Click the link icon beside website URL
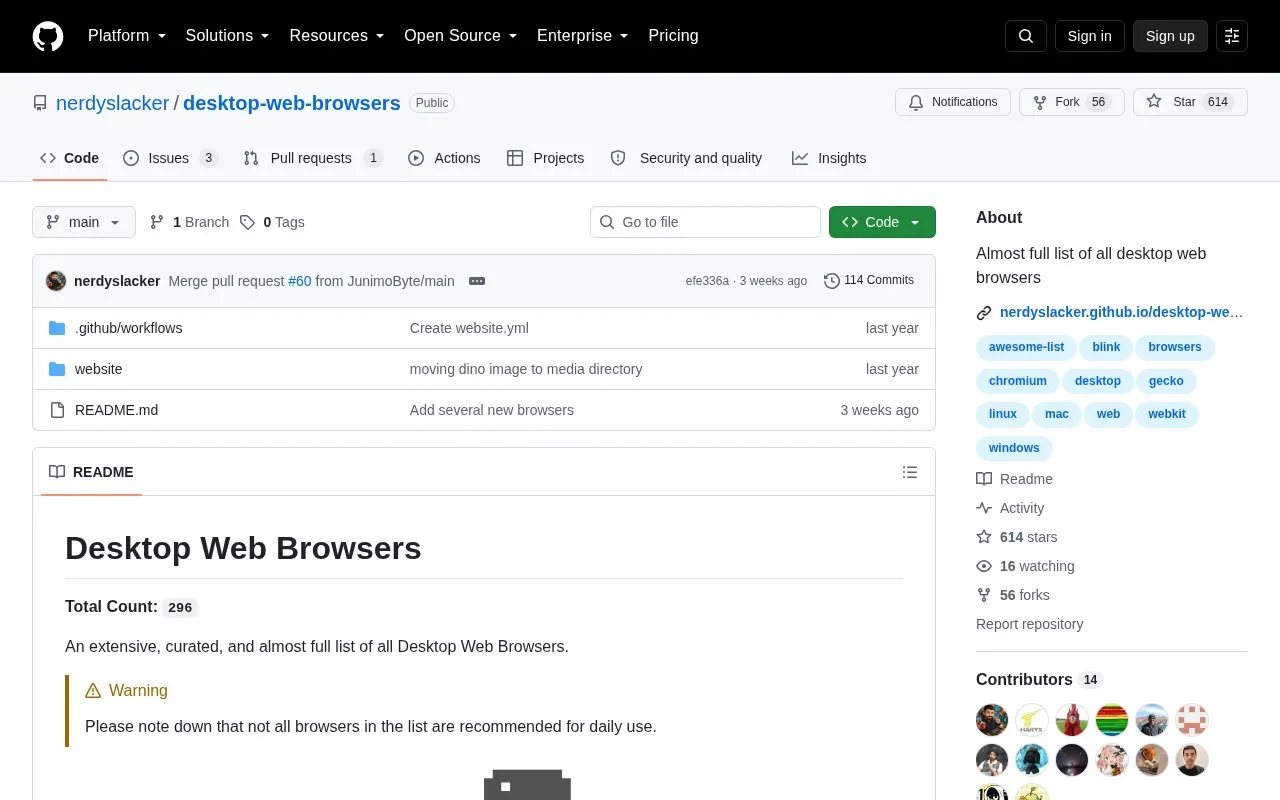The image size is (1280, 800). (x=984, y=312)
